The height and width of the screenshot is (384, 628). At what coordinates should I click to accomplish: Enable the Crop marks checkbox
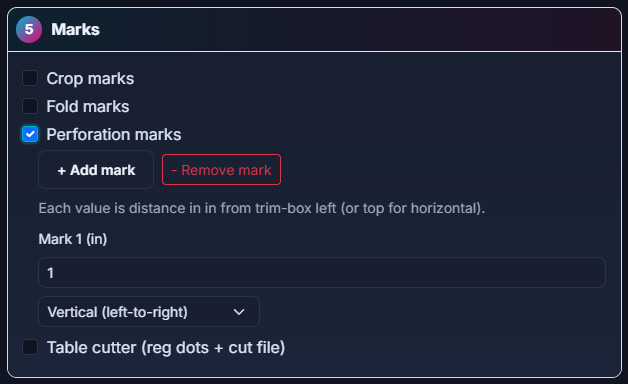[30, 78]
